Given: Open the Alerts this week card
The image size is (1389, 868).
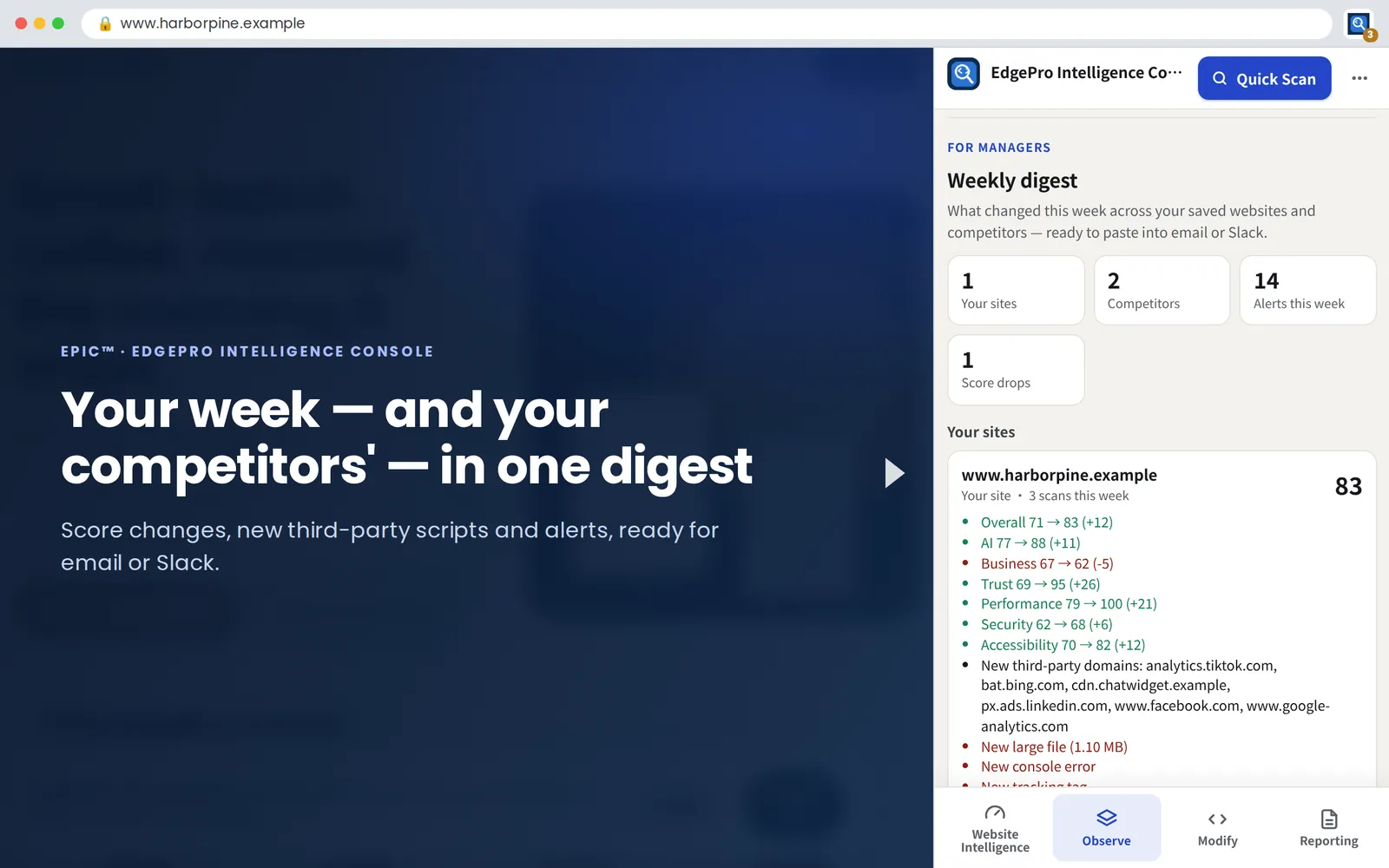Looking at the screenshot, I should click(x=1307, y=290).
